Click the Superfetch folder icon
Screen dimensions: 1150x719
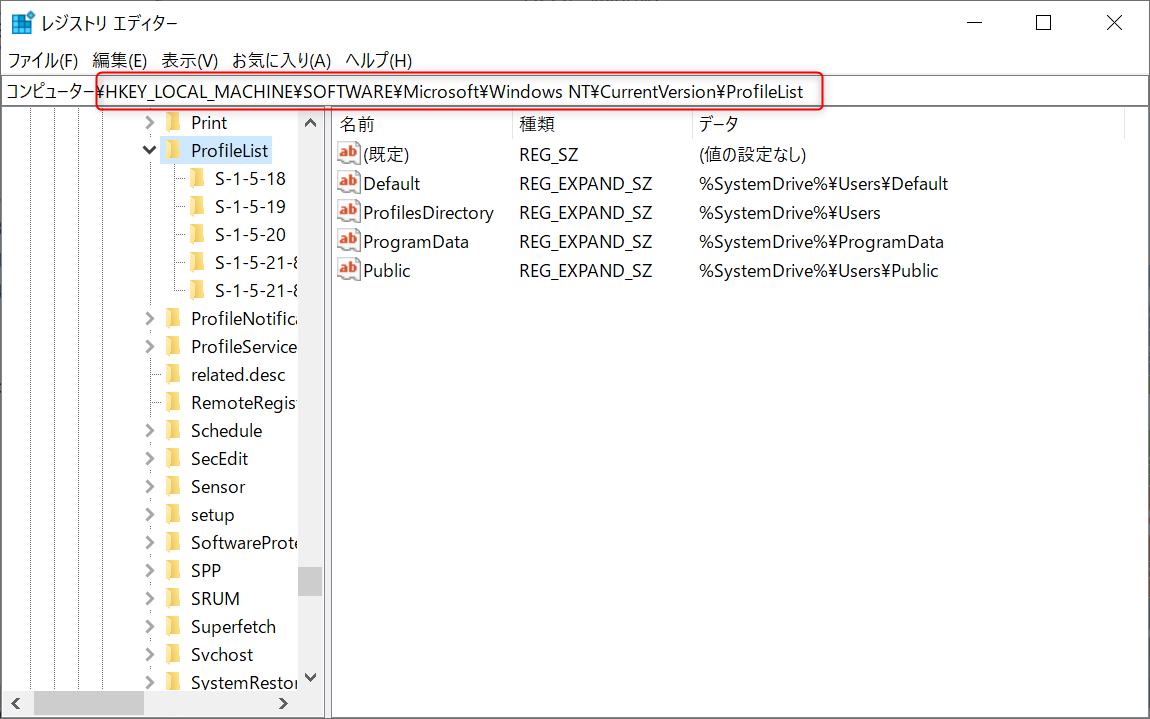(x=175, y=626)
